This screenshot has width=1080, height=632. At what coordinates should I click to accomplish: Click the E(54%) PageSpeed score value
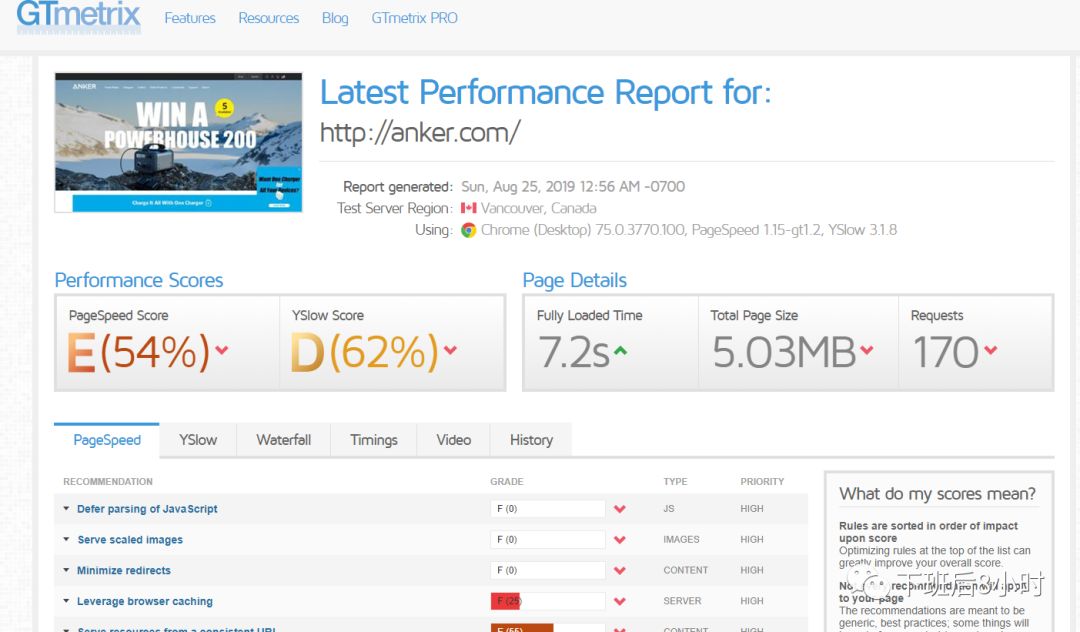pyautogui.click(x=138, y=352)
